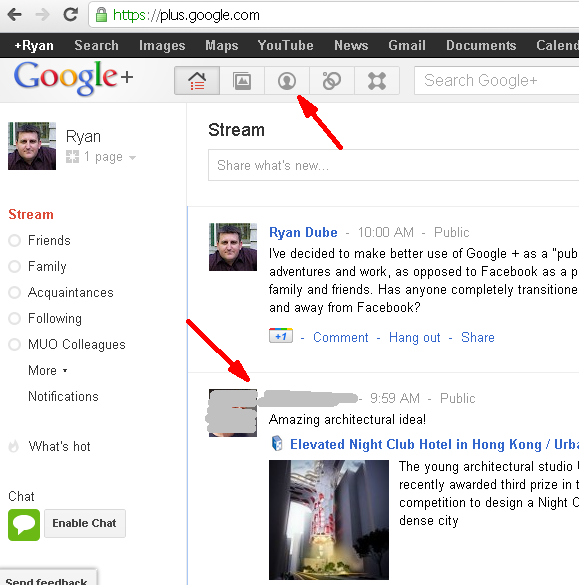Viewport: 579px width, 585px height.
Task: Open Search in the Google bar
Action: tap(96, 46)
